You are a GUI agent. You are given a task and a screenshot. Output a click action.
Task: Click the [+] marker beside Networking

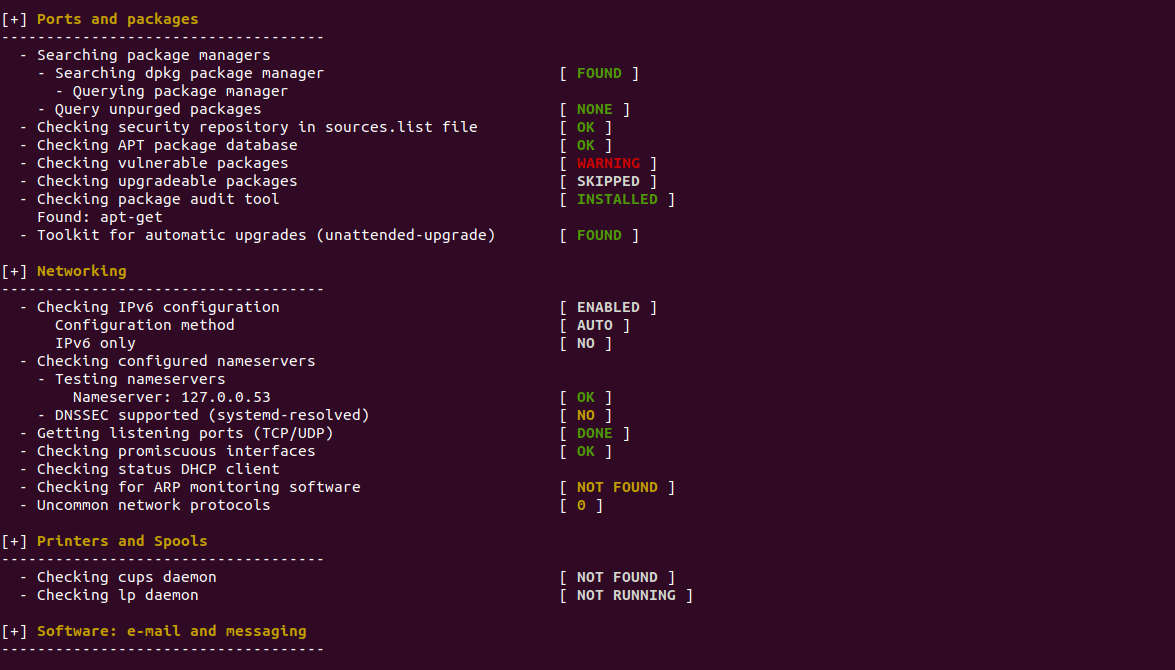14,271
